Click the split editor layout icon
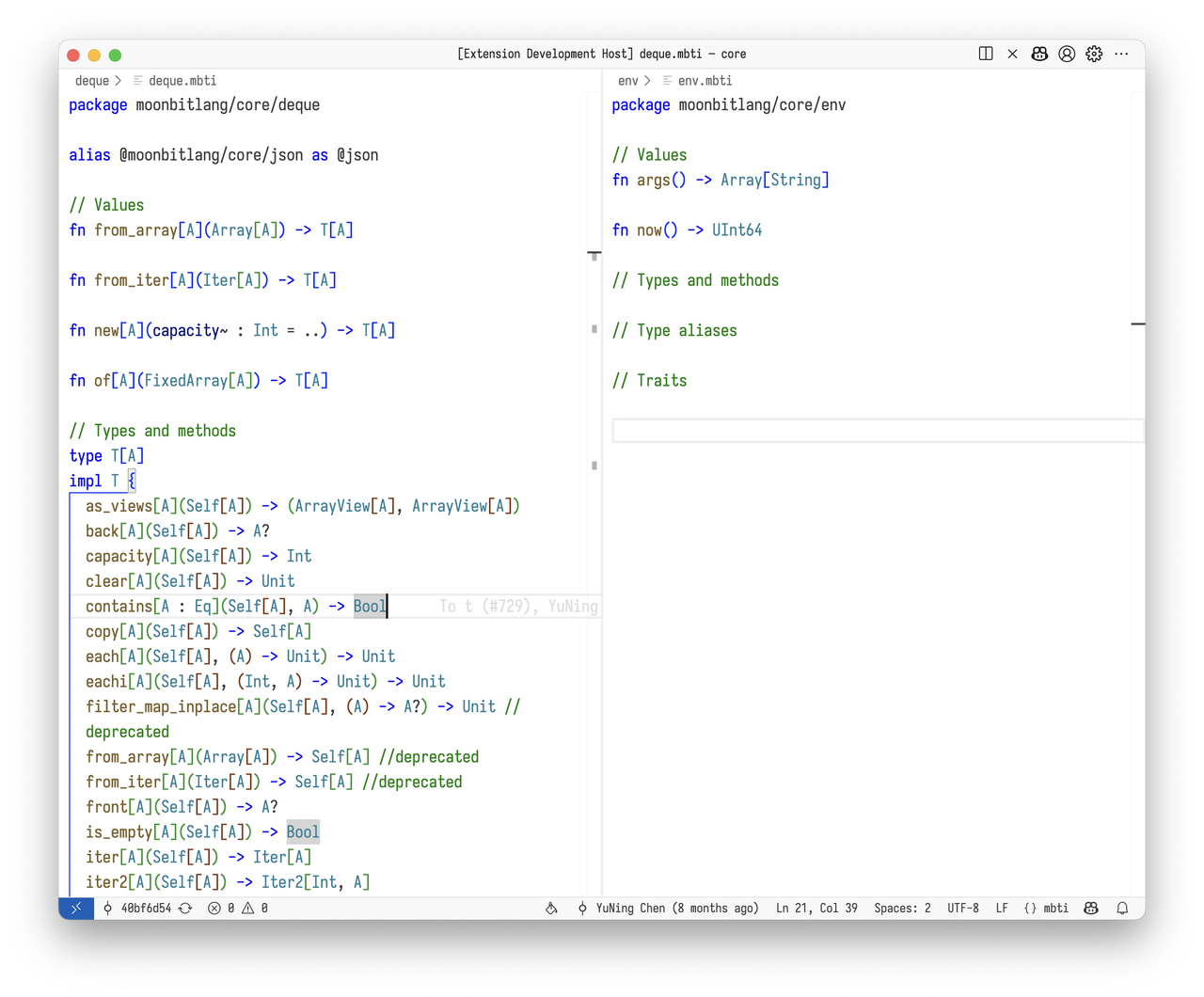This screenshot has width=1204, height=997. pyautogui.click(x=986, y=54)
